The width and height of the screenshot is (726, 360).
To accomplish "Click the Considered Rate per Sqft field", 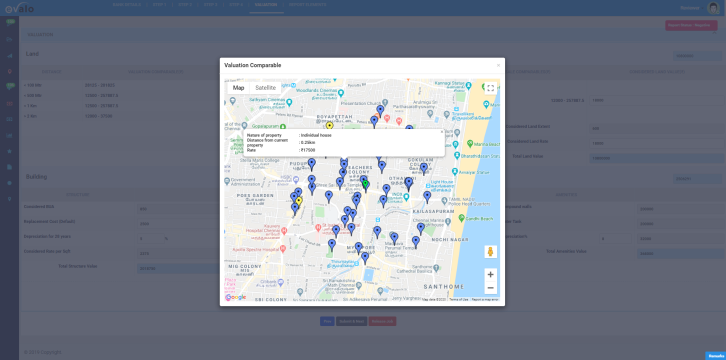I will click(x=178, y=254).
